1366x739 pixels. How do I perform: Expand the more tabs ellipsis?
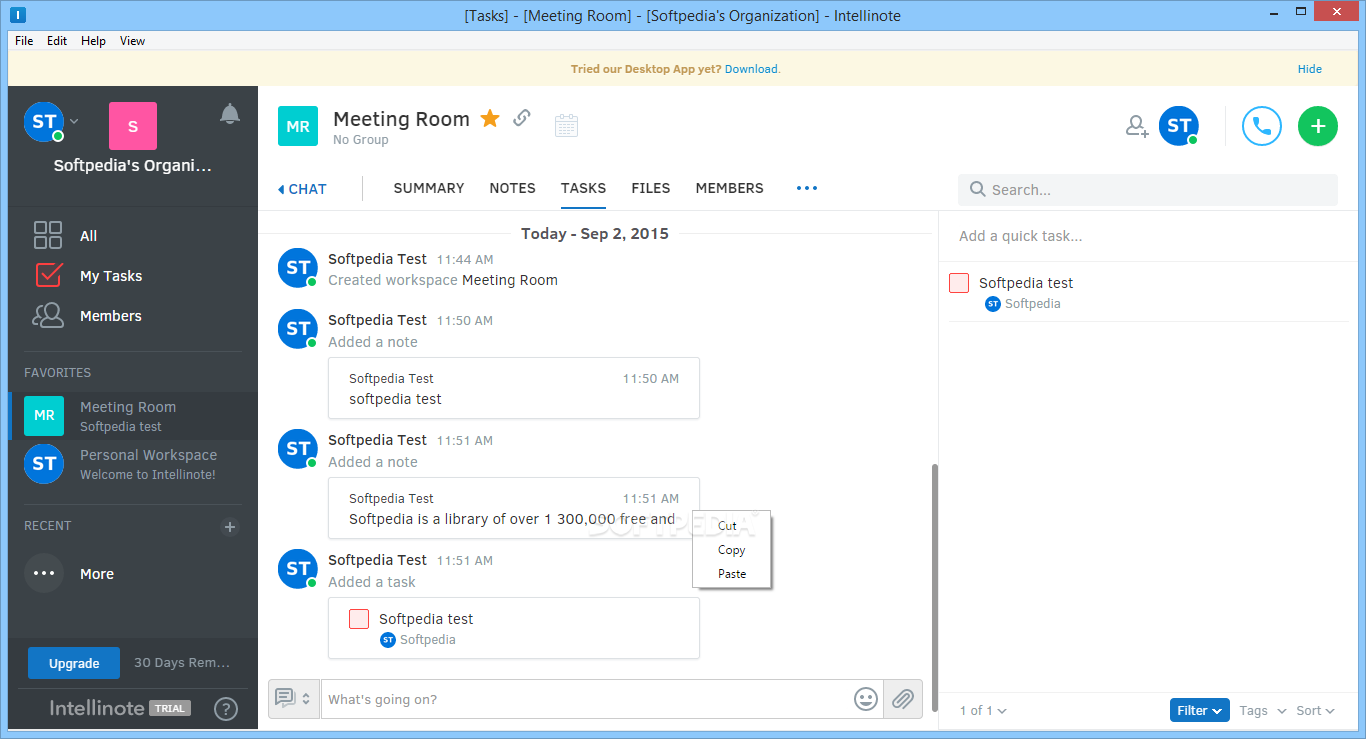pyautogui.click(x=807, y=188)
